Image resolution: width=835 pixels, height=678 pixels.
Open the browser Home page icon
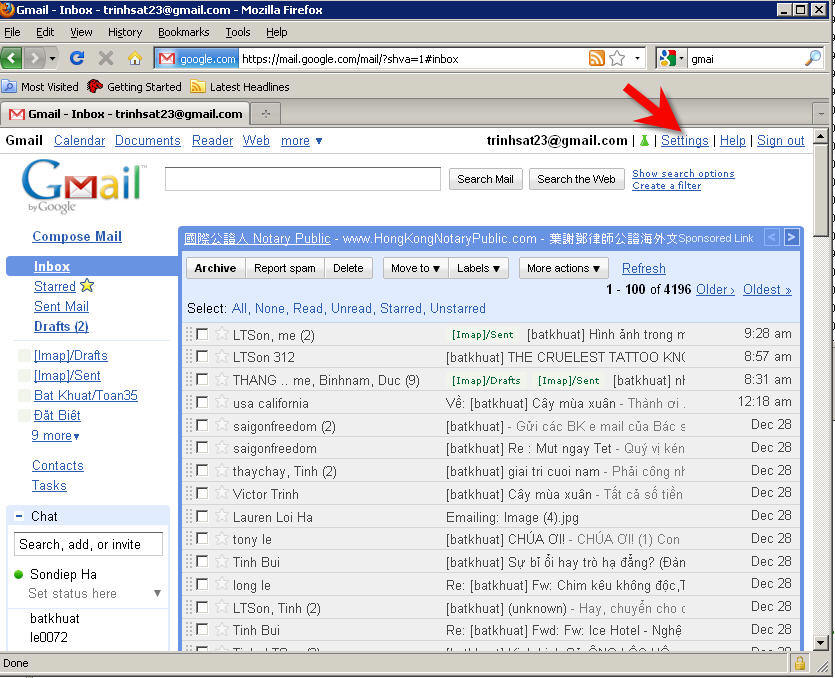tap(135, 58)
